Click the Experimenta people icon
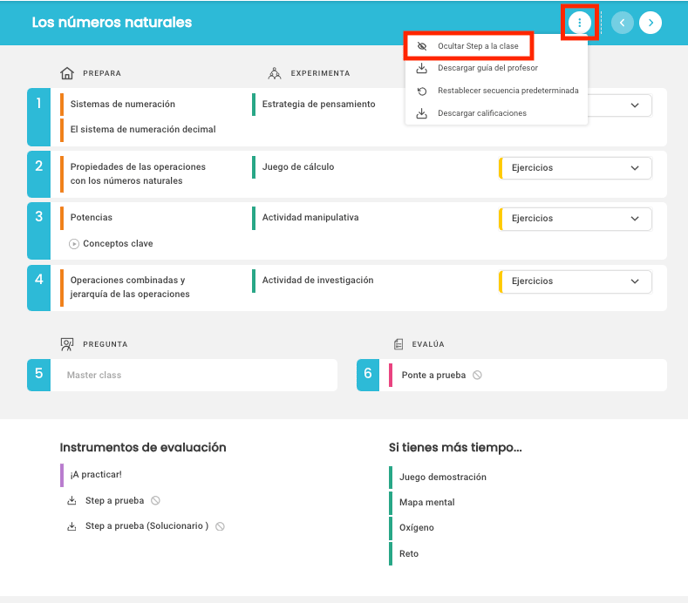This screenshot has width=688, height=603. coord(275,73)
